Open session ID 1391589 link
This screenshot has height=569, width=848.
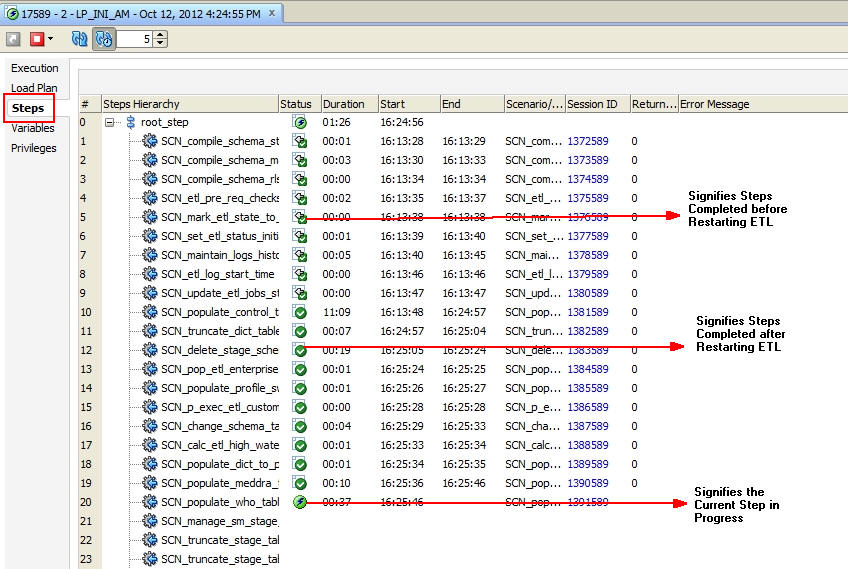(x=588, y=502)
